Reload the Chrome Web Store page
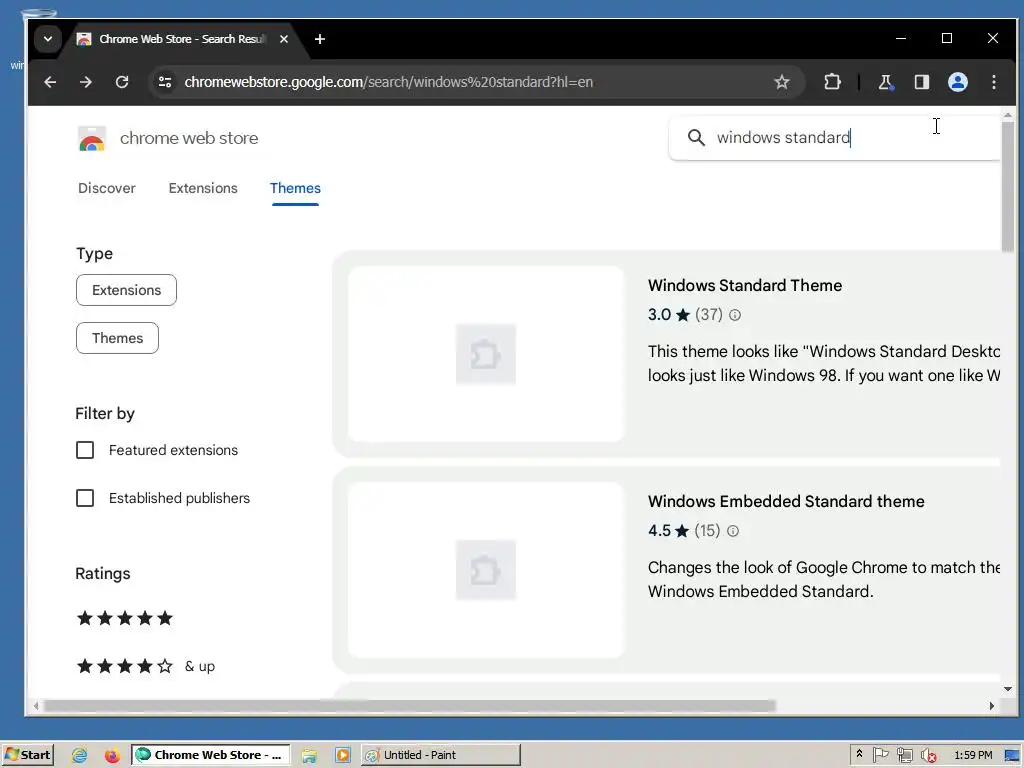 [122, 82]
